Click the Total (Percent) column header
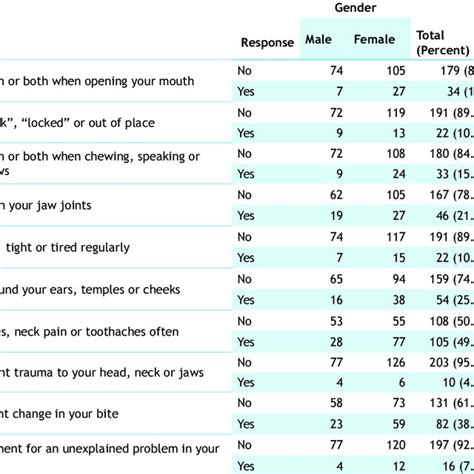 [x=443, y=43]
